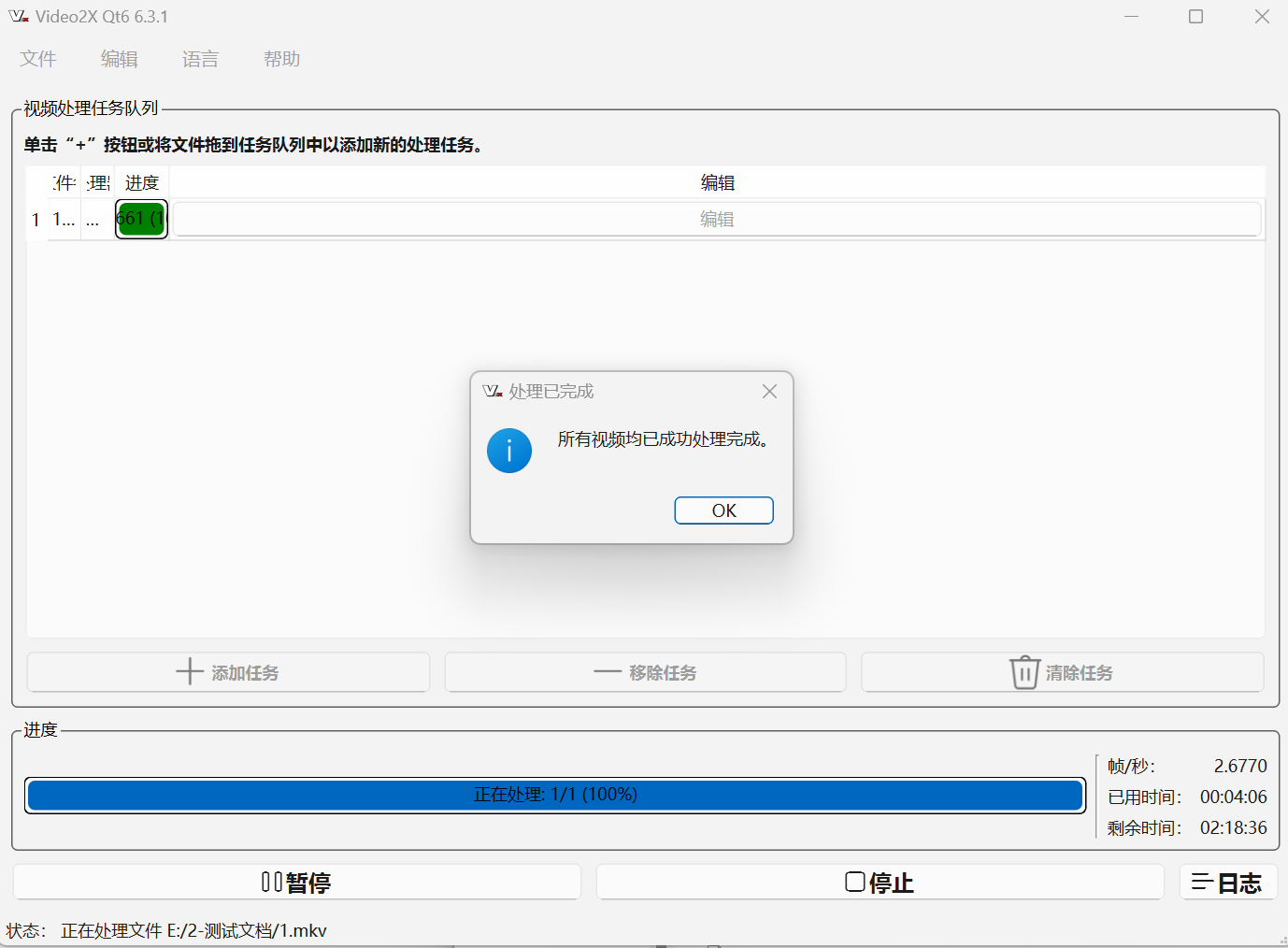
Task: Close the 处理已完成 dialog with X
Action: click(769, 392)
